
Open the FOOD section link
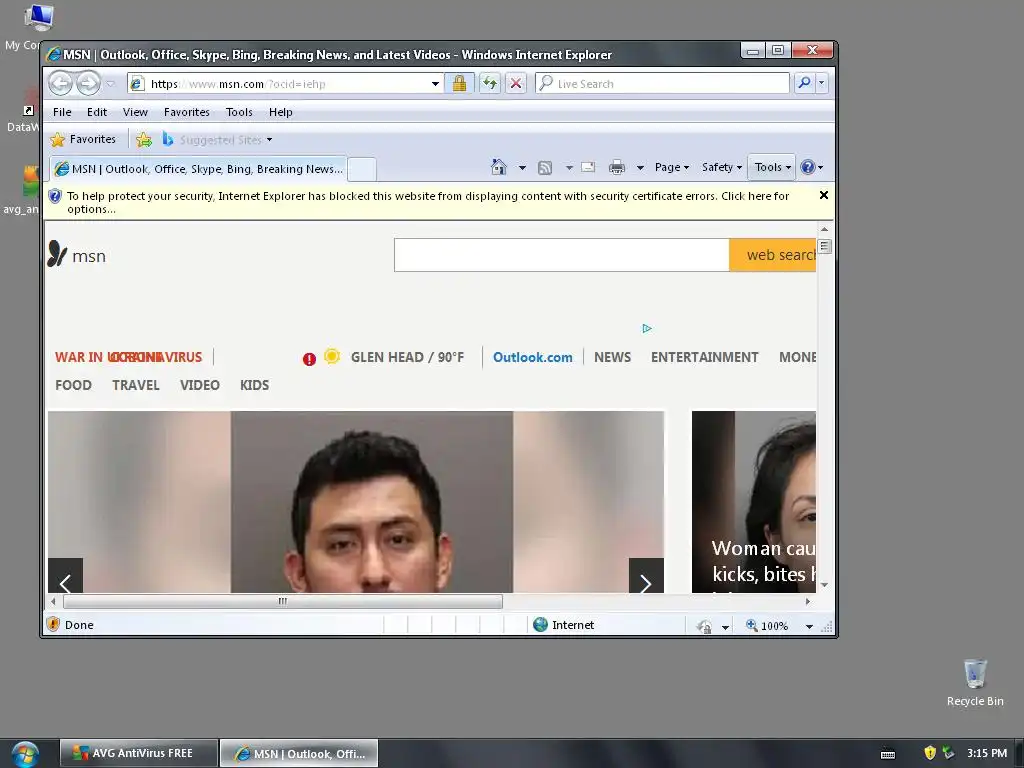pos(73,385)
